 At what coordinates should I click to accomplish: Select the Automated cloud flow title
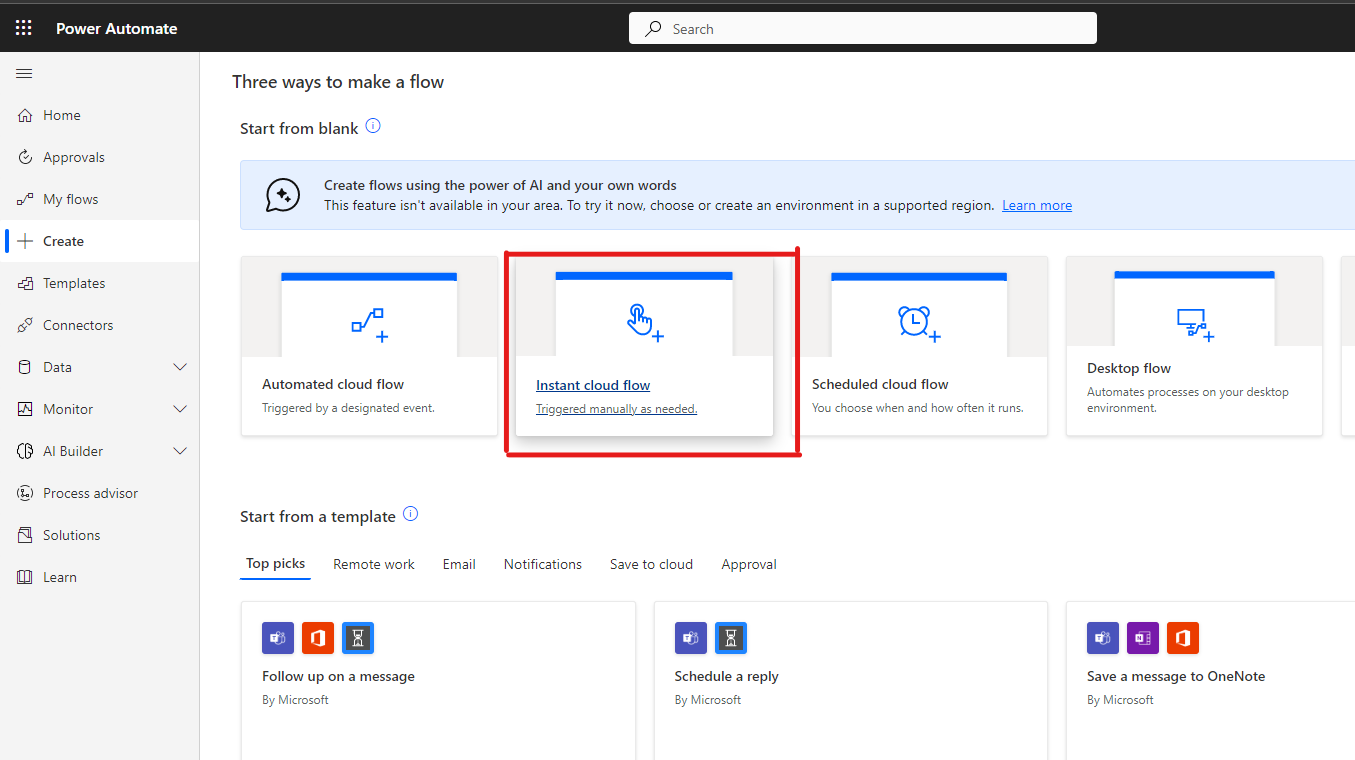[333, 384]
